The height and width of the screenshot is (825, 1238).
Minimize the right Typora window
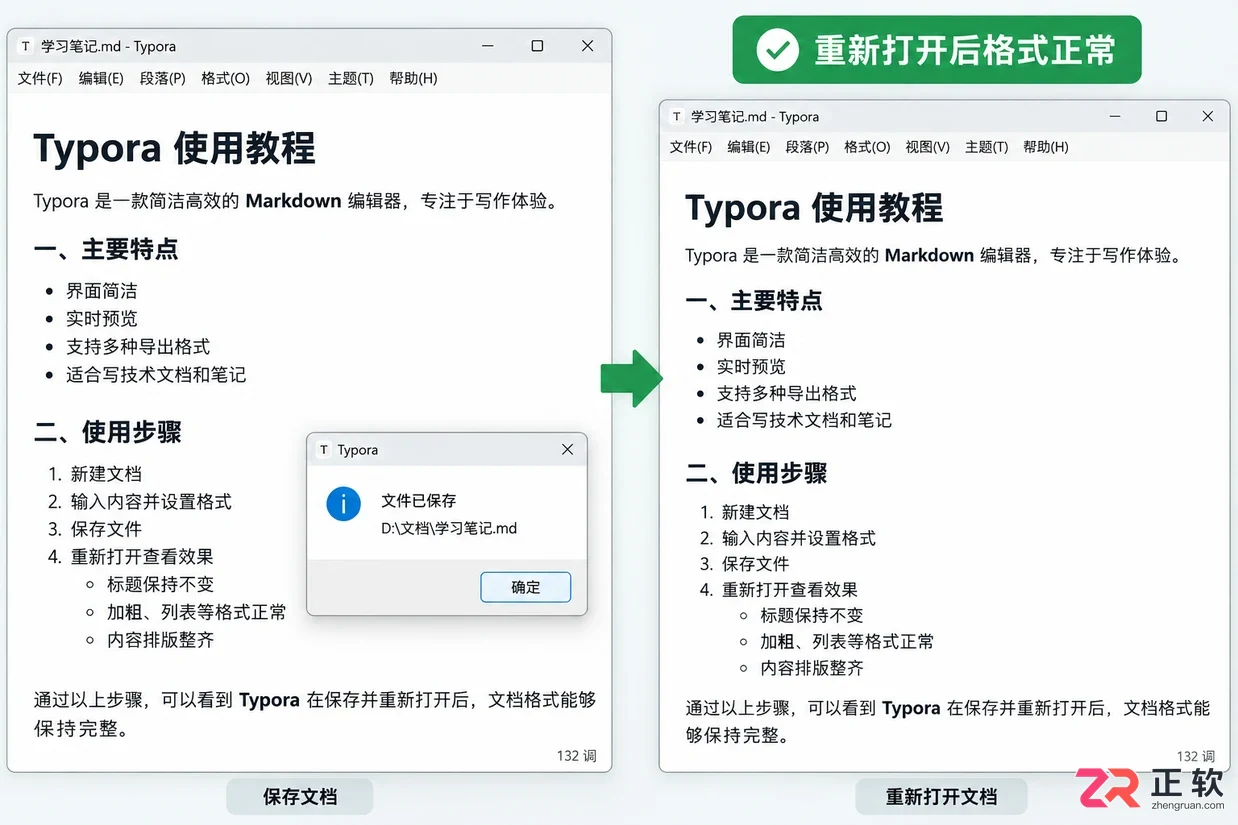1115,117
